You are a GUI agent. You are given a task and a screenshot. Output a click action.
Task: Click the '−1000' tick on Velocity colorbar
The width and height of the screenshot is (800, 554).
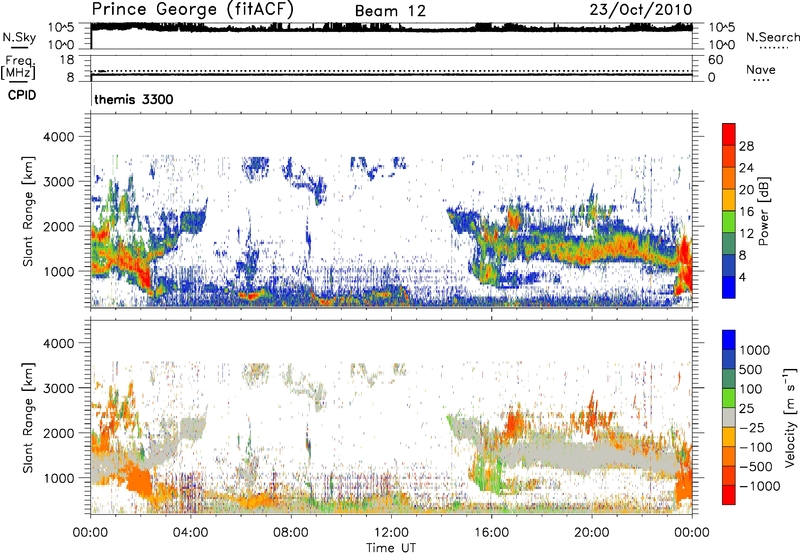[759, 486]
